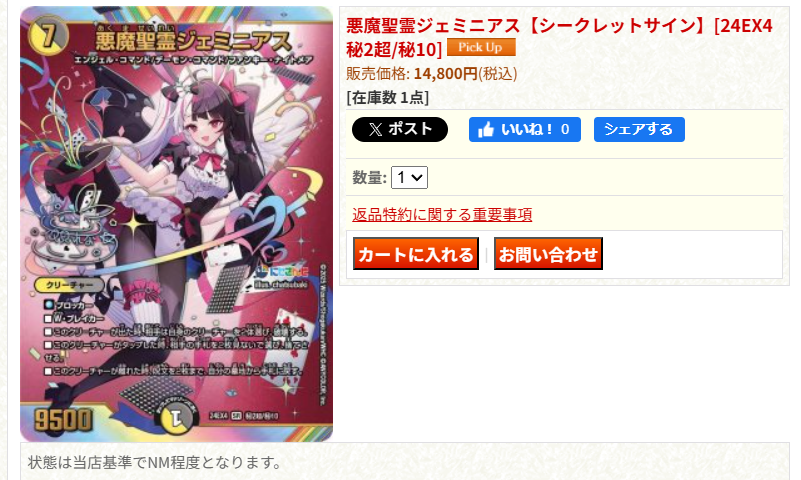
Task: Open the 返品特約に関する重要事項 link
Action: tap(442, 214)
